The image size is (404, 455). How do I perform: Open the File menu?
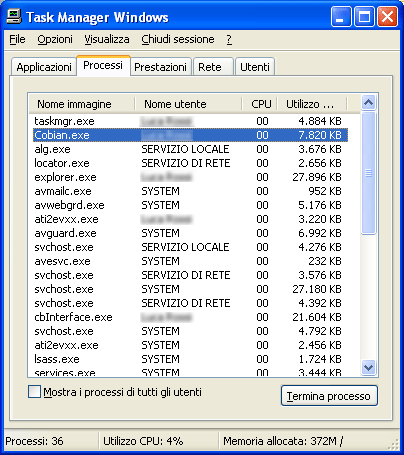click(x=17, y=39)
